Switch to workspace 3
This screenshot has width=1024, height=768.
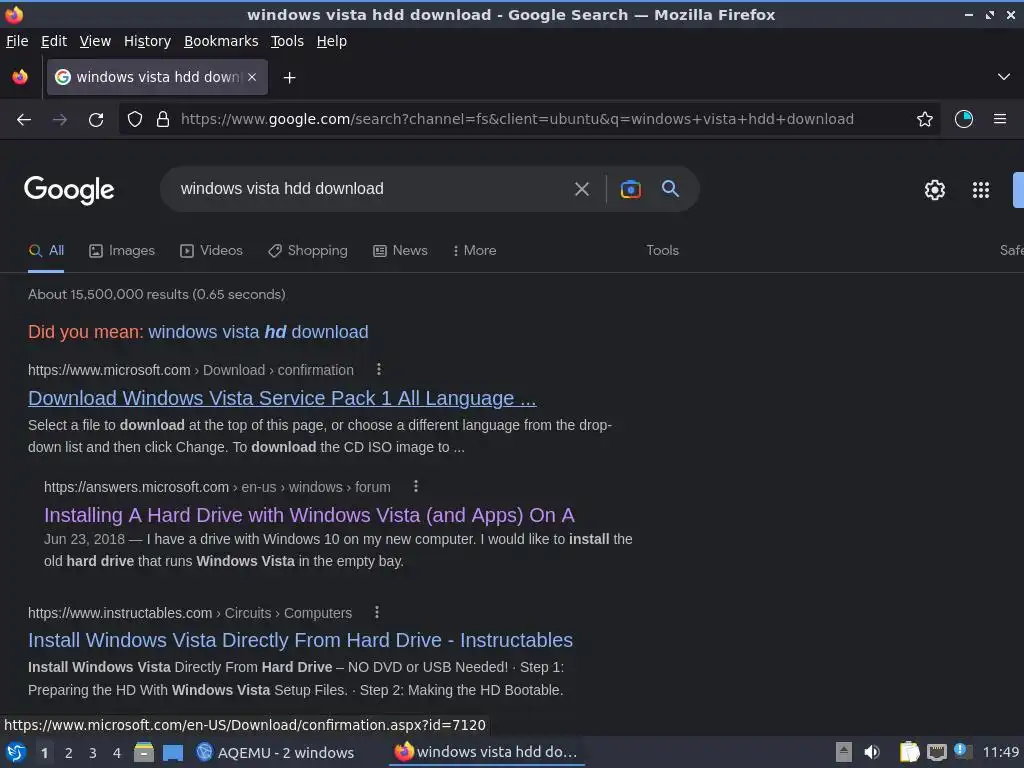pyautogui.click(x=93, y=753)
